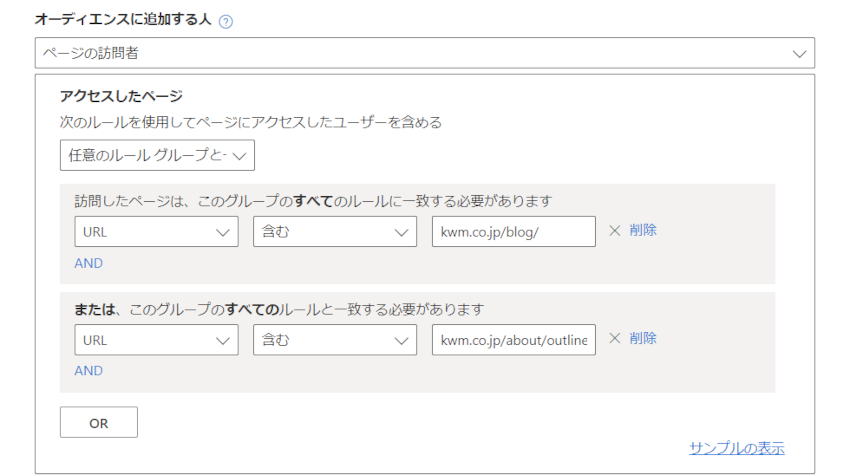Open the second group's URL type dropdown
Screen dimensions: 850x475
coord(157,340)
